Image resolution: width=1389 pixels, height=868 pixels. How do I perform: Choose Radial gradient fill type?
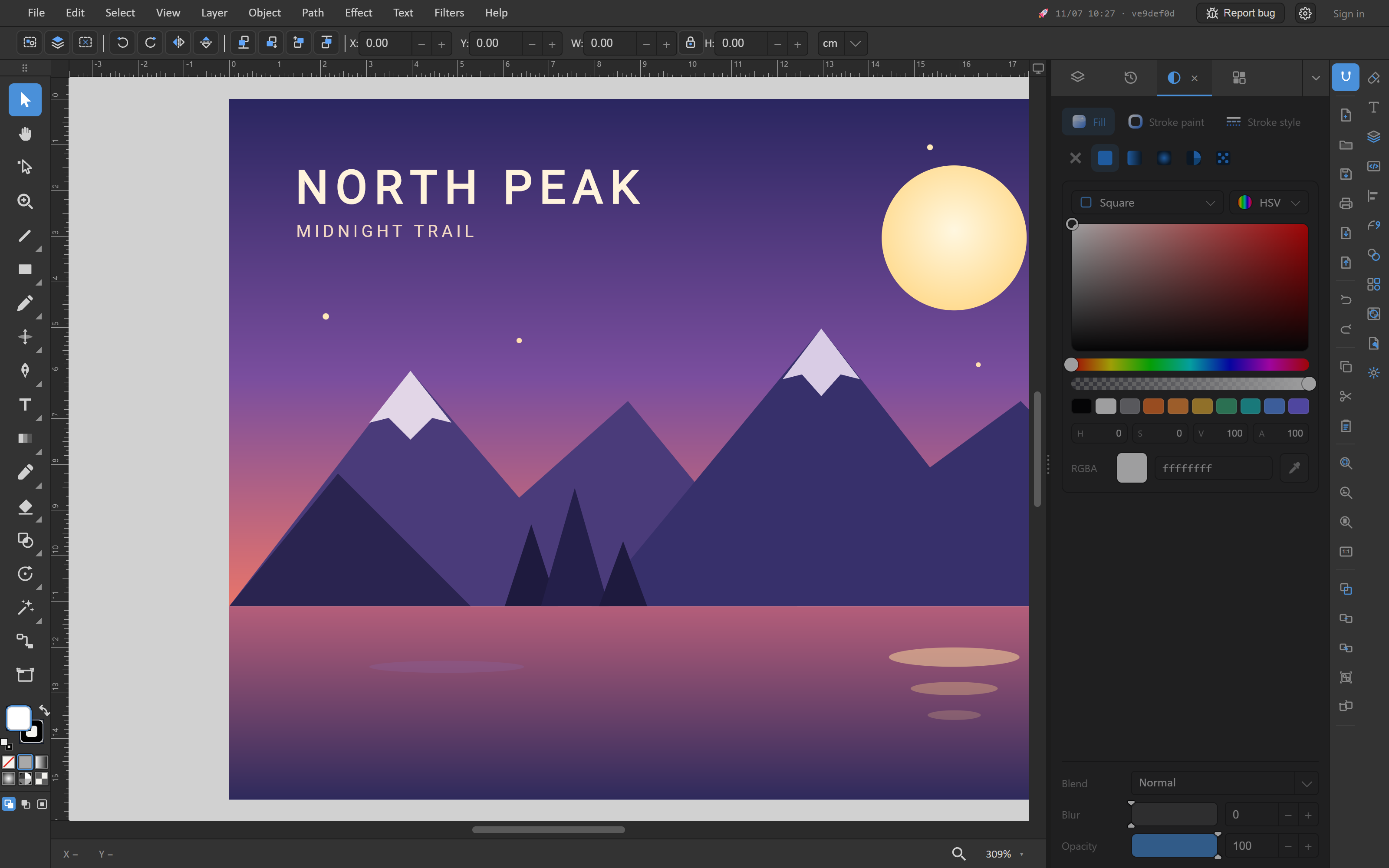(1164, 158)
